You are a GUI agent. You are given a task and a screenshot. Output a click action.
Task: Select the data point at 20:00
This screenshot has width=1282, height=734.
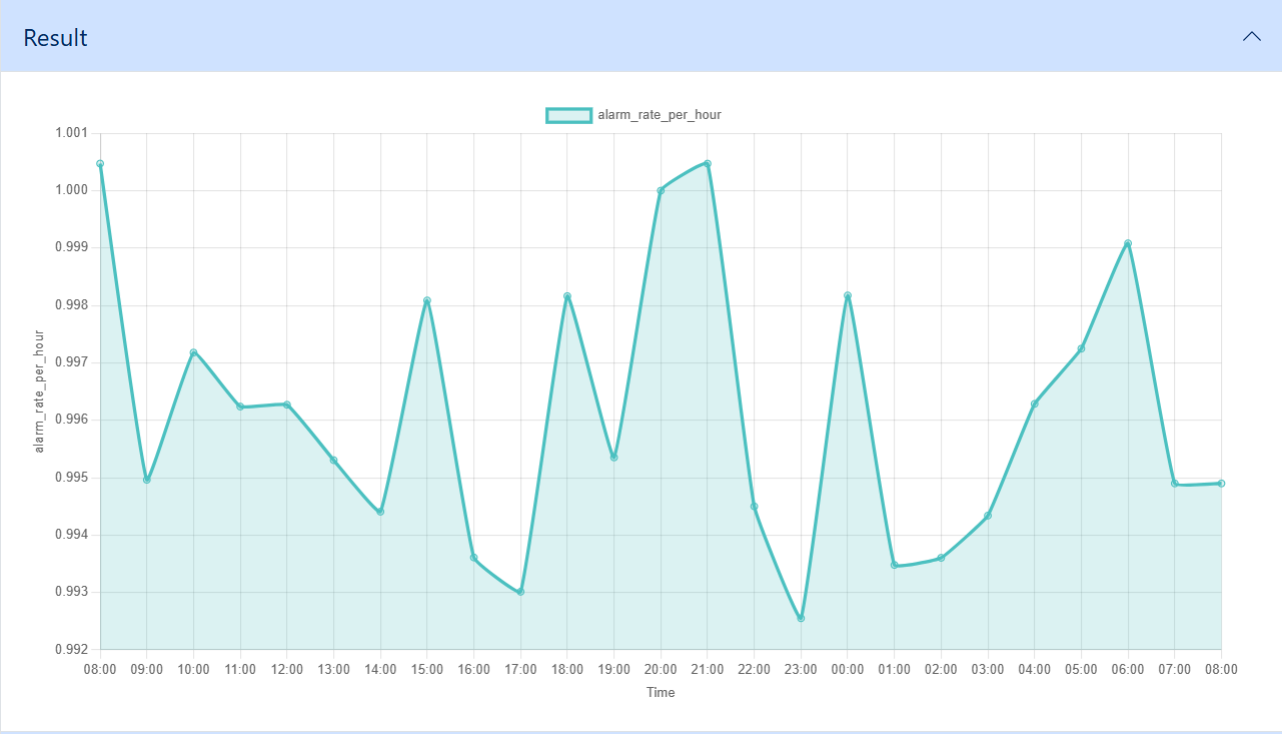(661, 190)
